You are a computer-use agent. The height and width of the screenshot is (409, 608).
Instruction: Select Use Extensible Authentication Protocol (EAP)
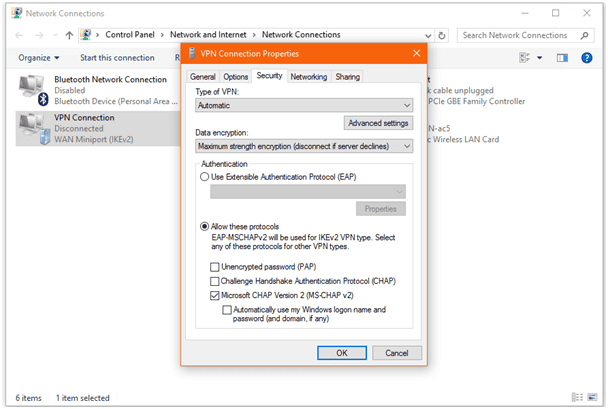click(204, 177)
